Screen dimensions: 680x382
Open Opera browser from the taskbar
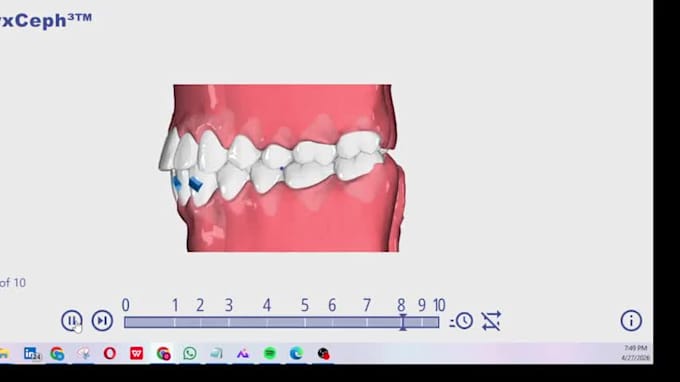[110, 353]
